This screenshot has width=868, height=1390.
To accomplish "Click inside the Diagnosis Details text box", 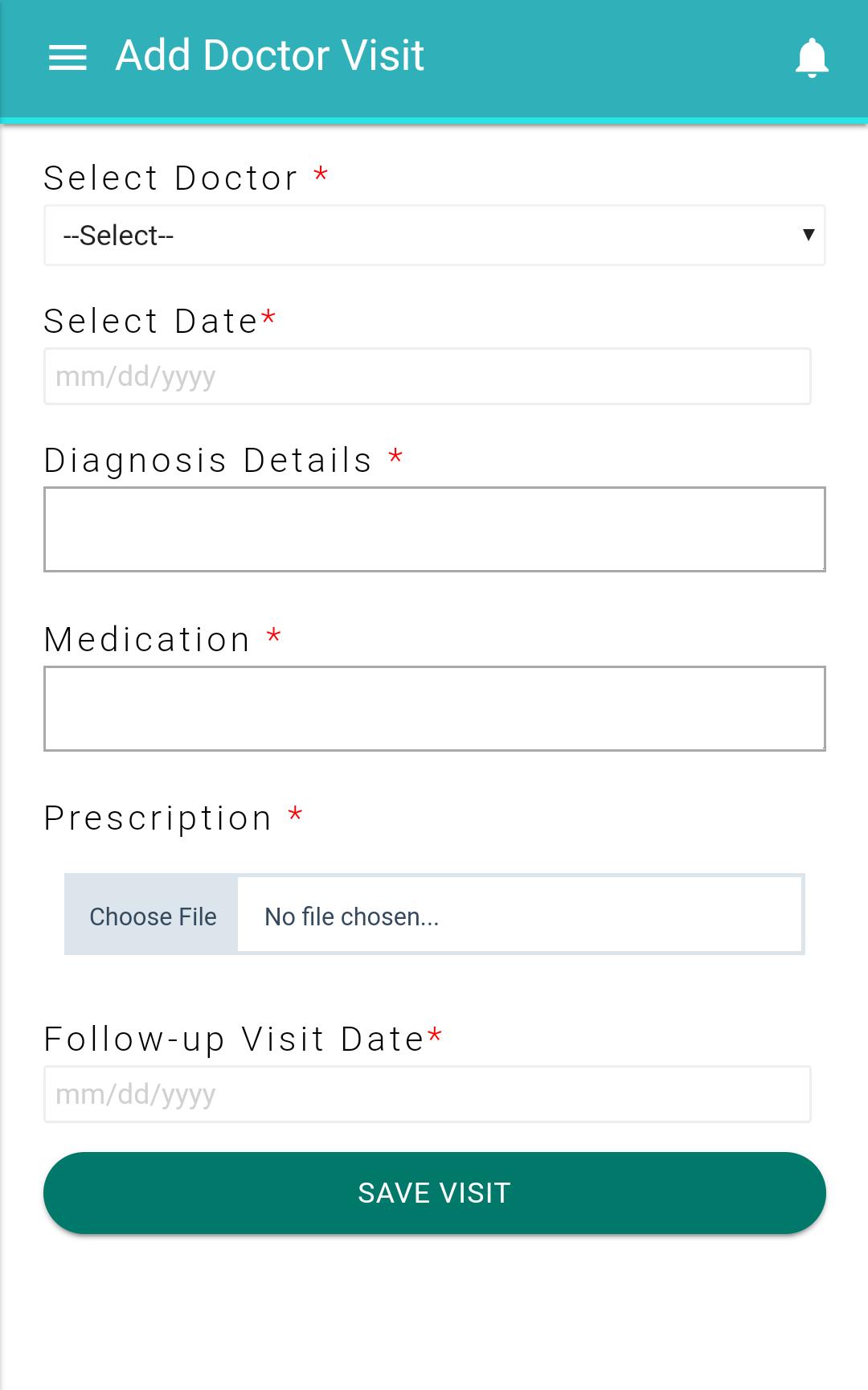I will pos(435,529).
